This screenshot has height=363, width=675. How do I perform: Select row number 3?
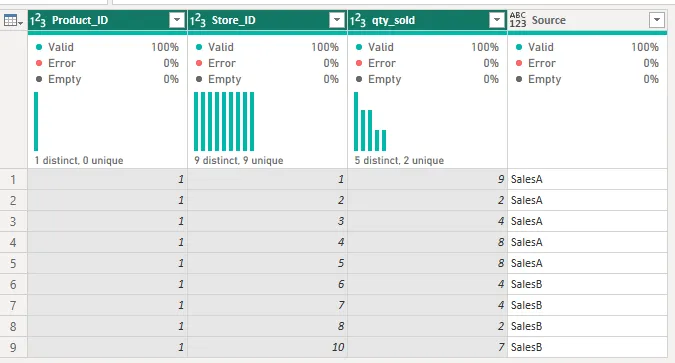(x=13, y=221)
